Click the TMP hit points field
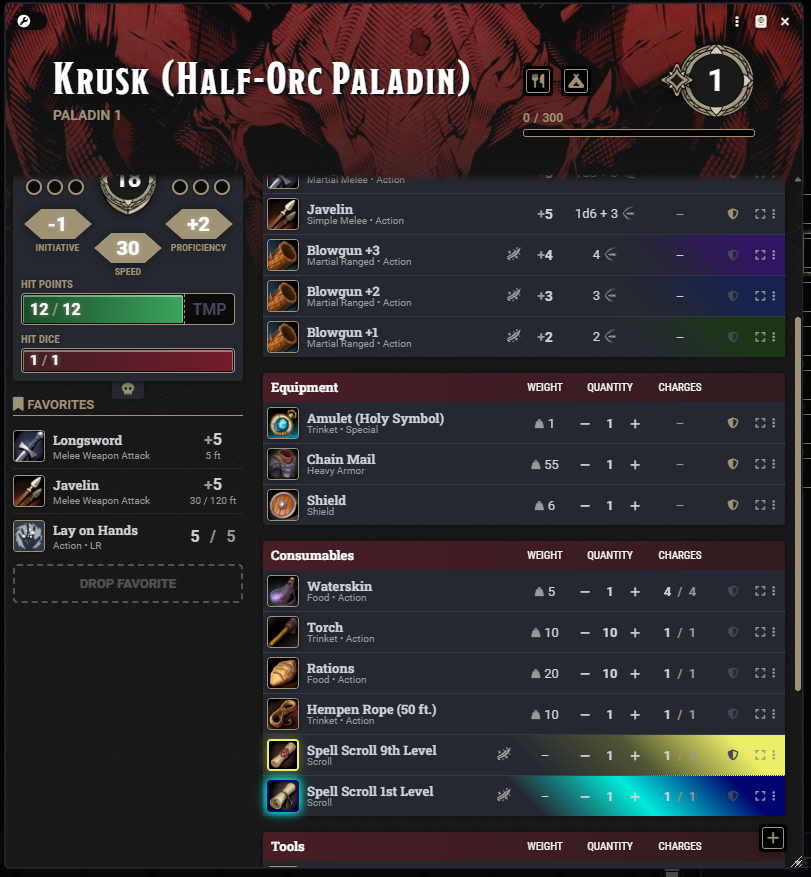 tap(210, 309)
